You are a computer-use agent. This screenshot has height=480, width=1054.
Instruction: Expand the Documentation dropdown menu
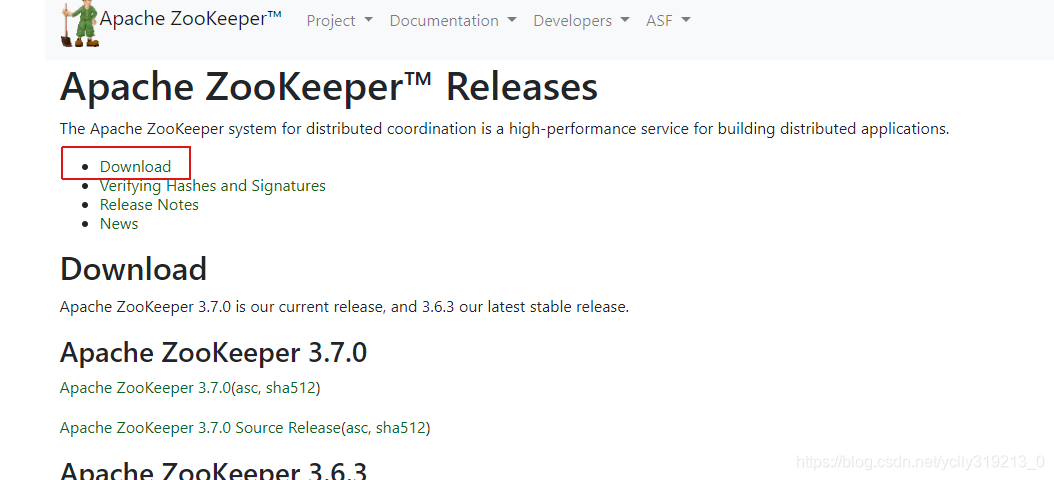(453, 21)
